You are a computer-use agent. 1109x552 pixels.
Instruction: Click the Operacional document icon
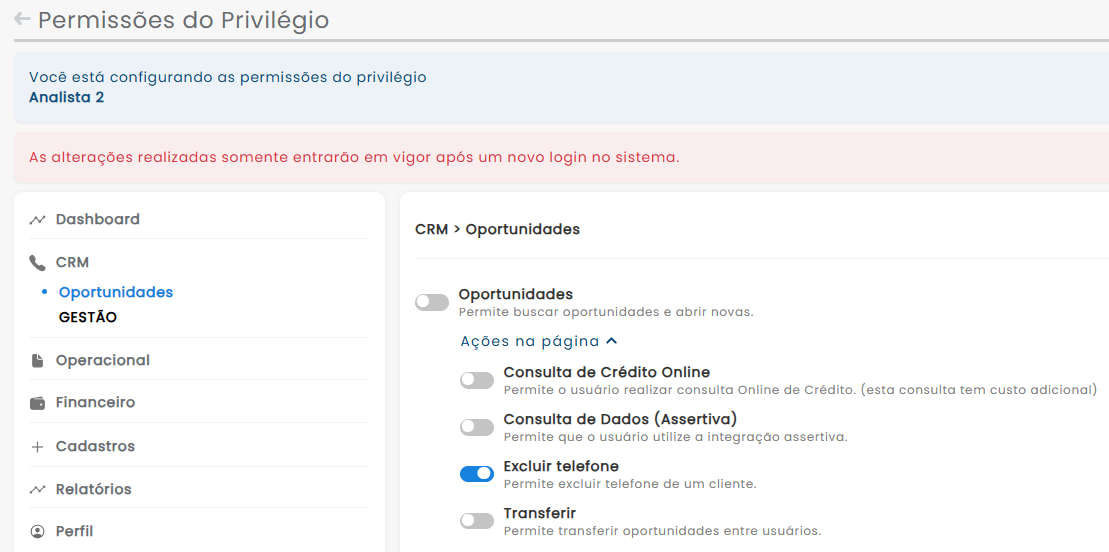pyautogui.click(x=38, y=361)
